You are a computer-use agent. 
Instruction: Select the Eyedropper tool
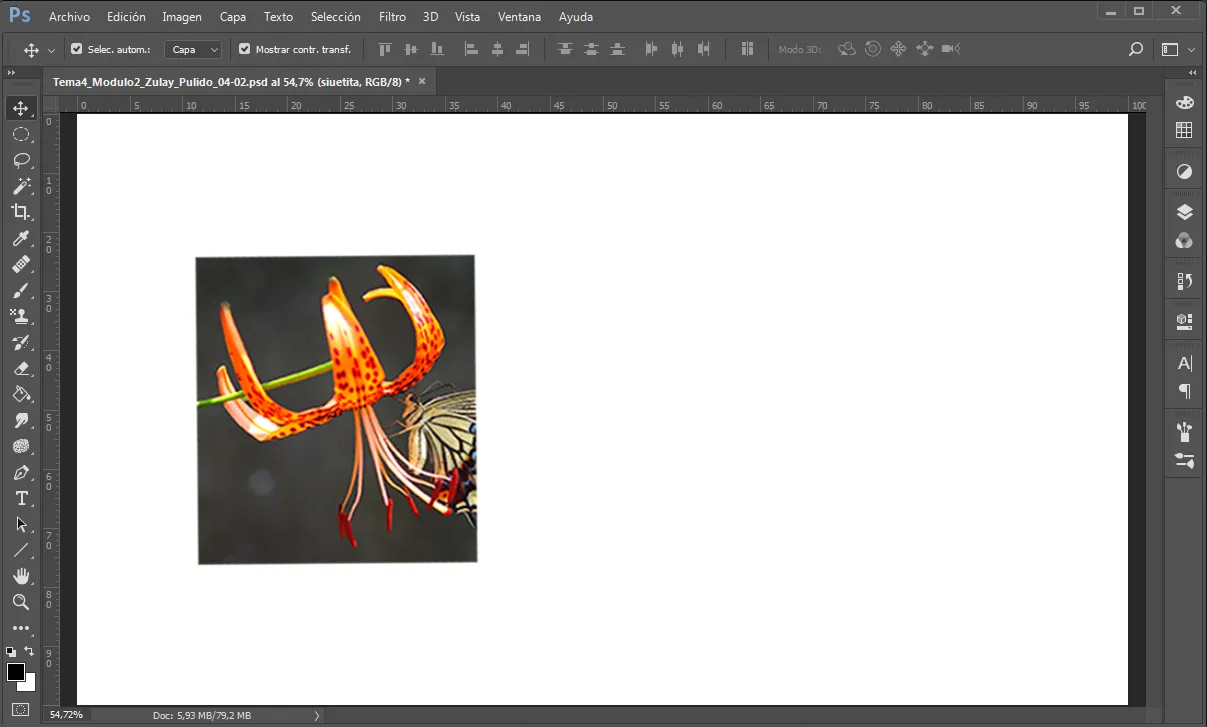point(20,238)
